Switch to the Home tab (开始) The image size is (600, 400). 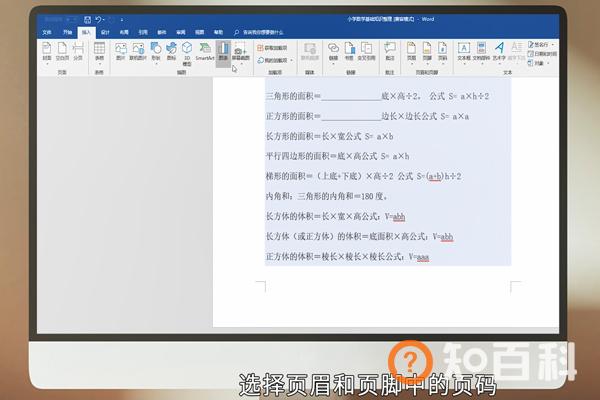(x=67, y=33)
